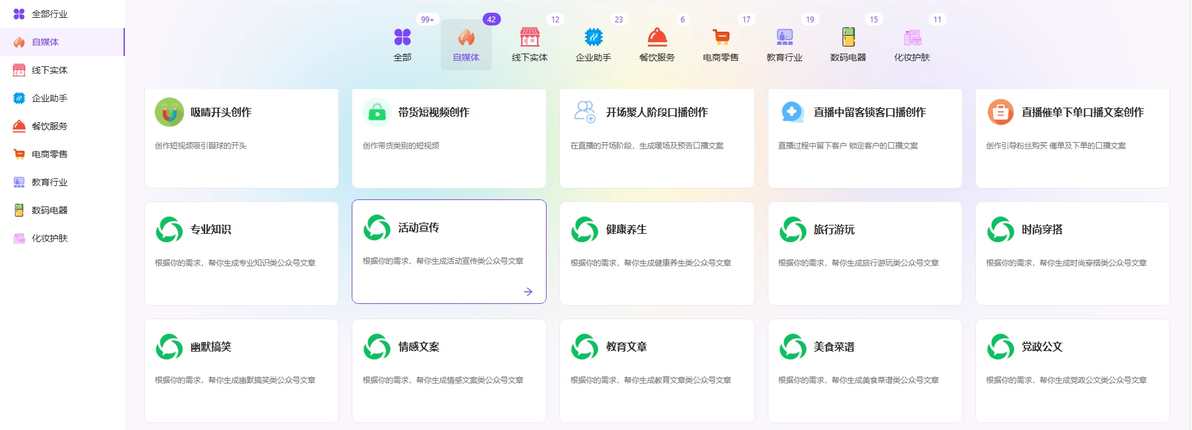Open the 时尚穿搭 card title

pos(1042,229)
